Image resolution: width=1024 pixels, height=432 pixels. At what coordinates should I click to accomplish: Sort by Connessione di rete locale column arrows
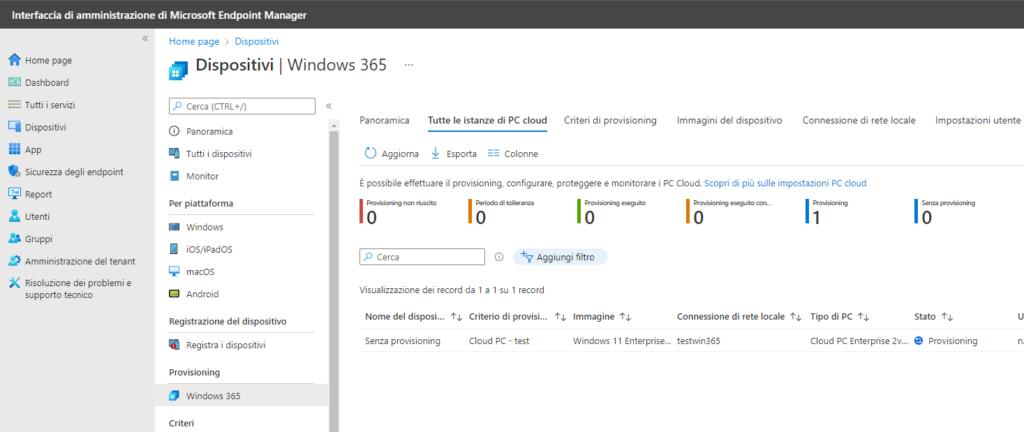coord(795,316)
